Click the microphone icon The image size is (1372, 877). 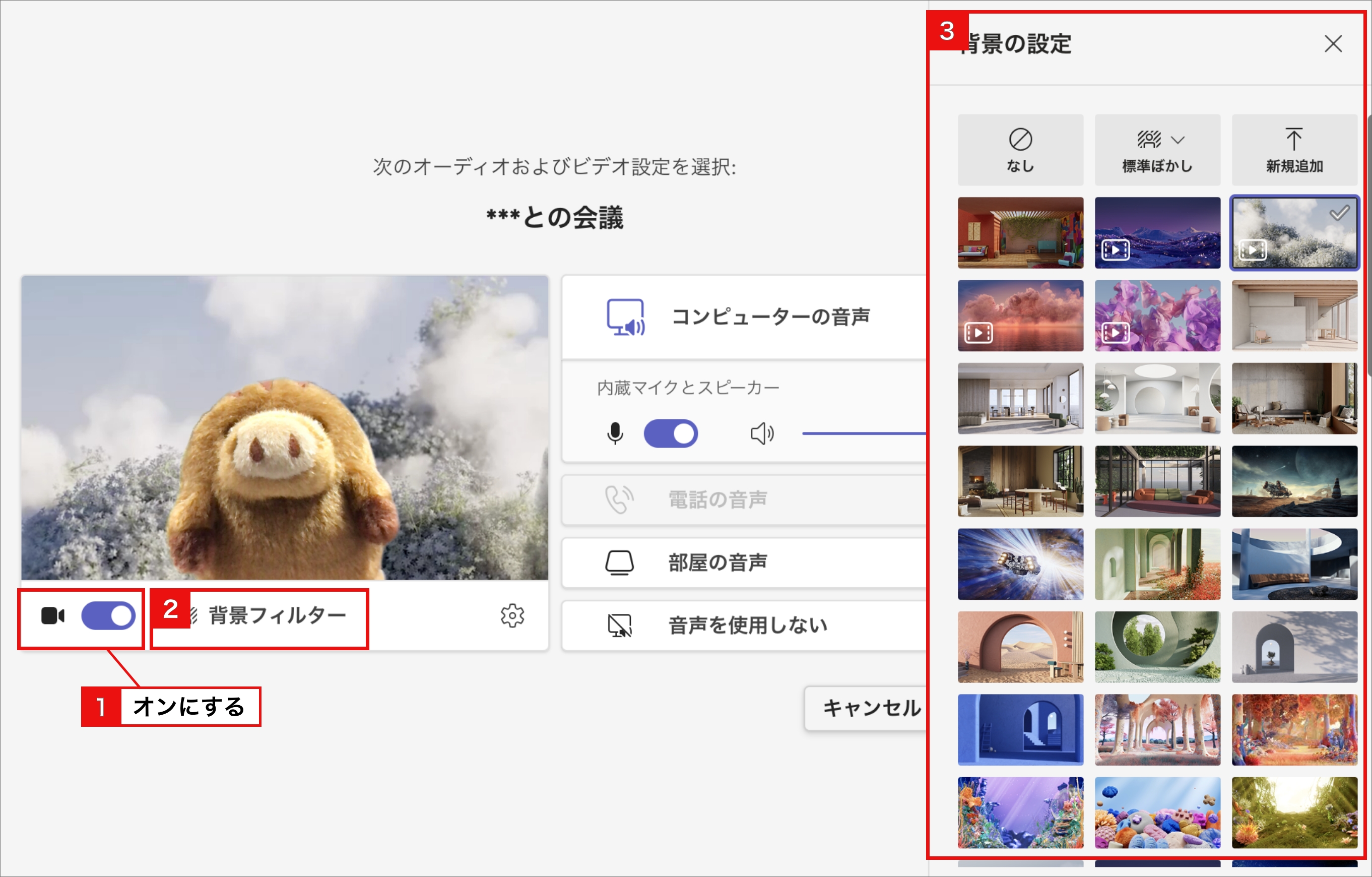click(x=615, y=433)
